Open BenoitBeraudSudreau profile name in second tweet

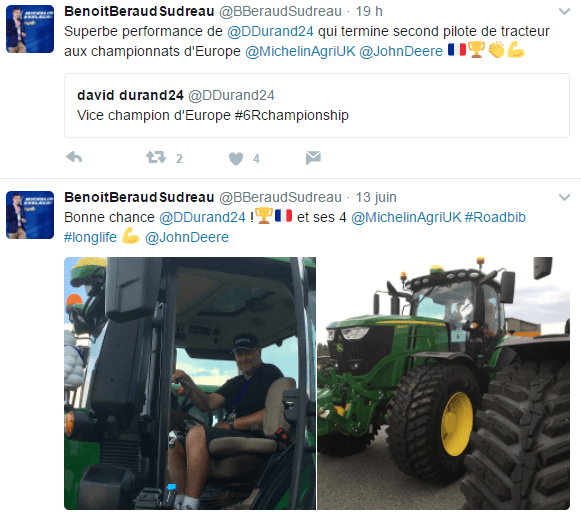coord(139,197)
